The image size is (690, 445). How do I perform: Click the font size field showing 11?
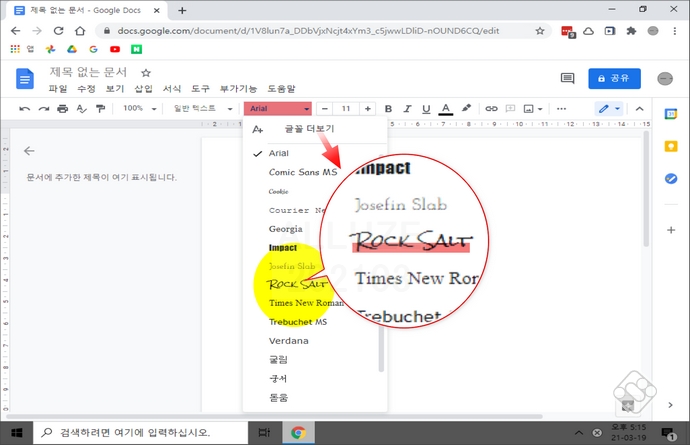pos(346,109)
